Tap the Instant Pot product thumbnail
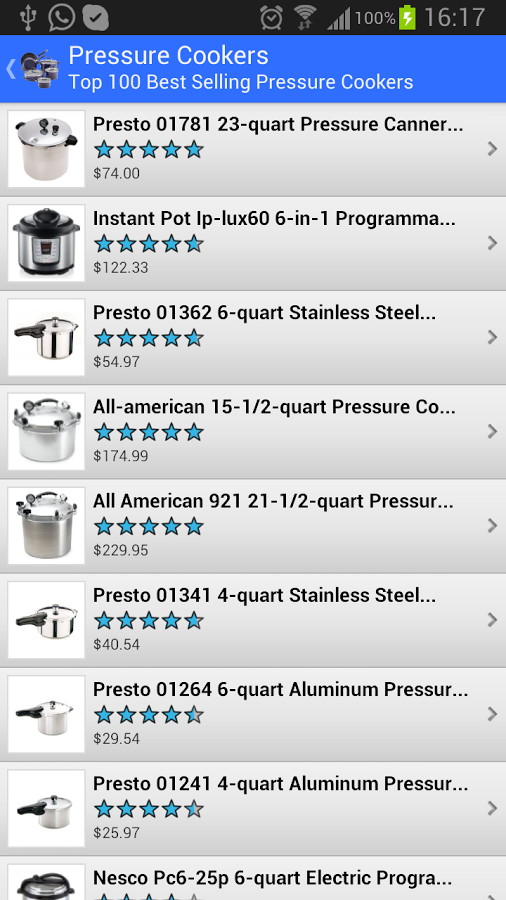Viewport: 506px width, 900px height. [46, 243]
